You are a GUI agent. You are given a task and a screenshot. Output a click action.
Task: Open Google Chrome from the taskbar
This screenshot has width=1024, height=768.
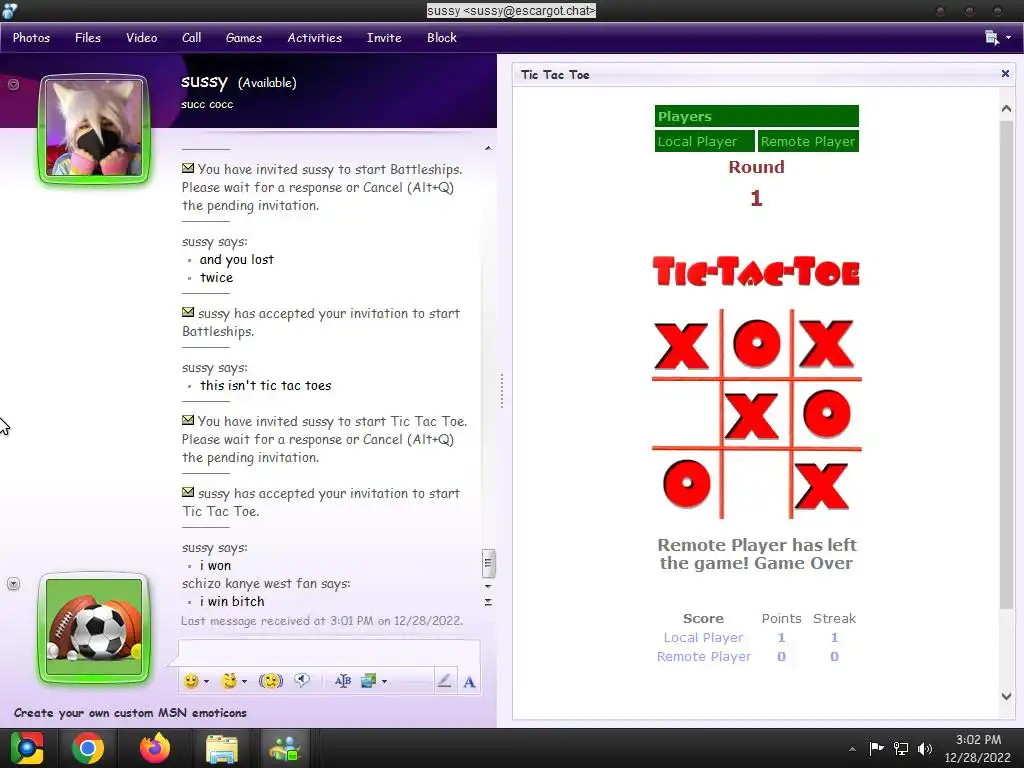pyautogui.click(x=88, y=748)
